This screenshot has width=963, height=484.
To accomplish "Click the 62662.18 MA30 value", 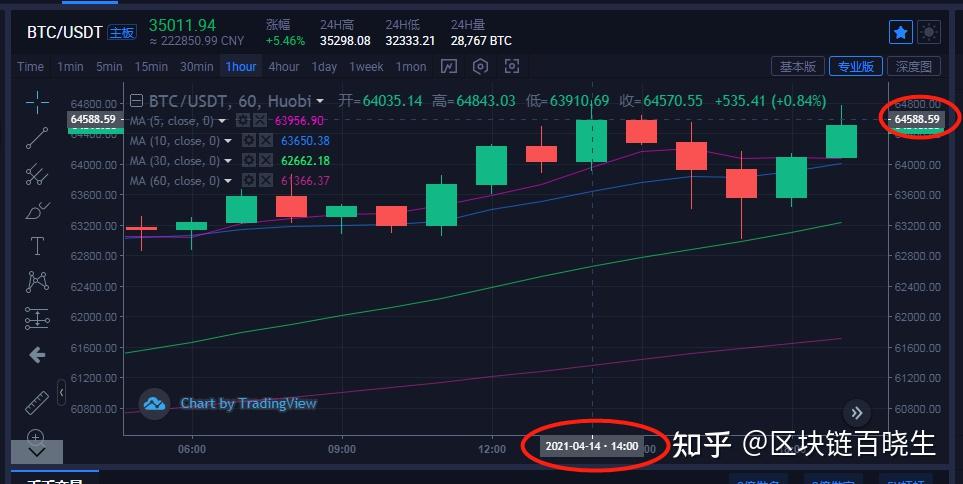I will tap(305, 161).
